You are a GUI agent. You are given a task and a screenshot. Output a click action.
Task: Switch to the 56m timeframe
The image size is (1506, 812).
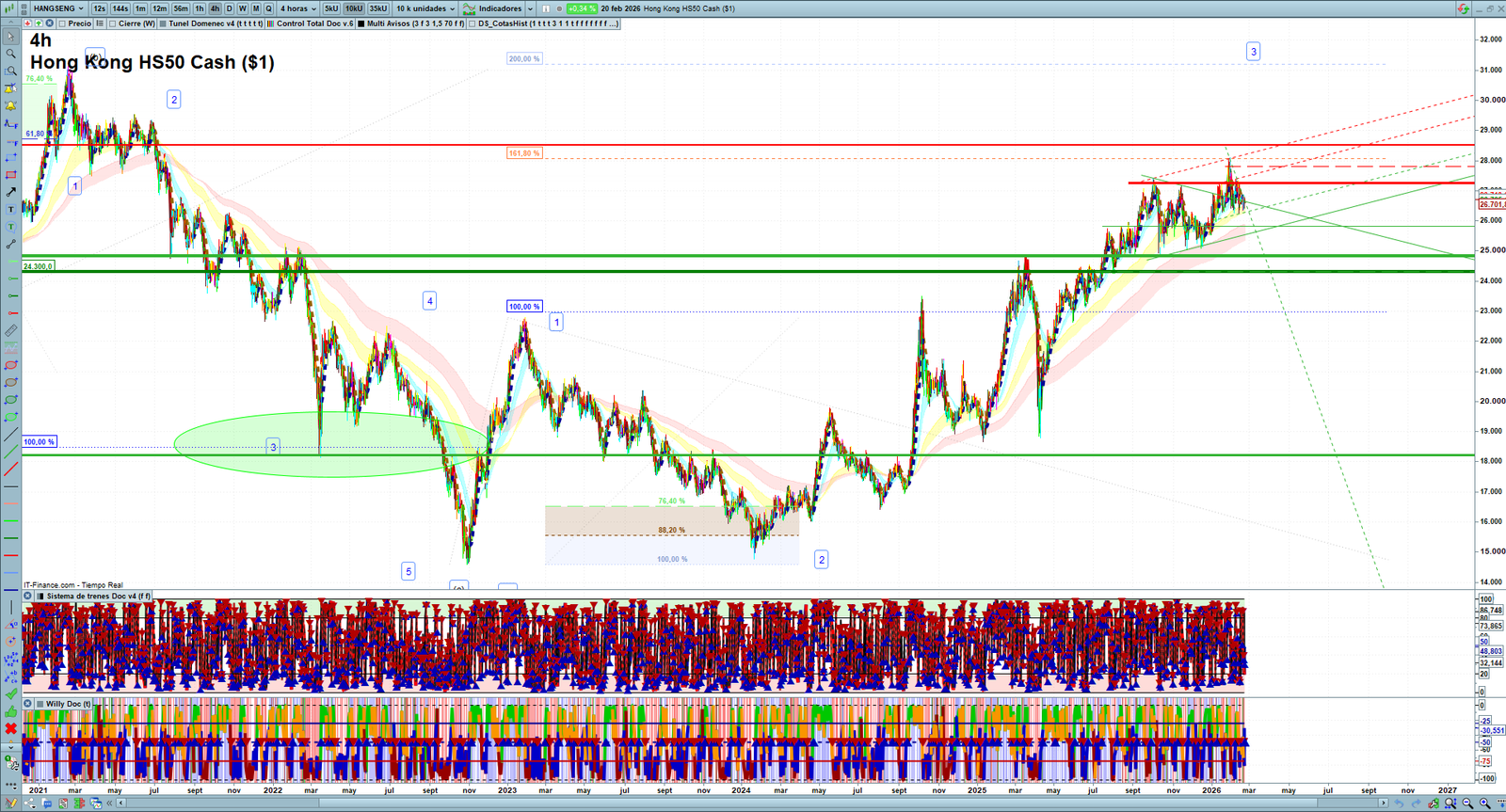[181, 8]
